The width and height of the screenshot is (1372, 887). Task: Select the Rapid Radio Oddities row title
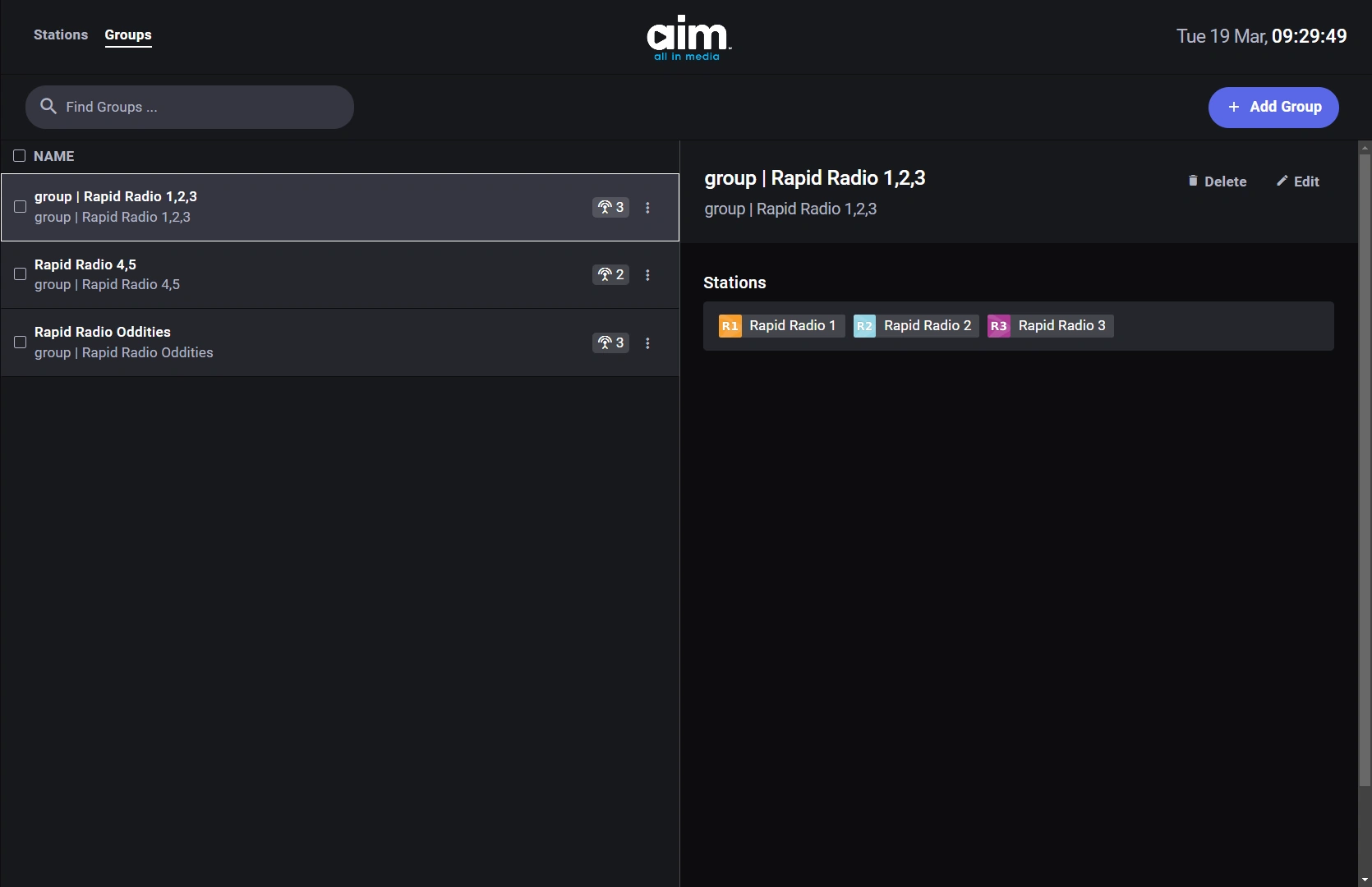point(103,332)
